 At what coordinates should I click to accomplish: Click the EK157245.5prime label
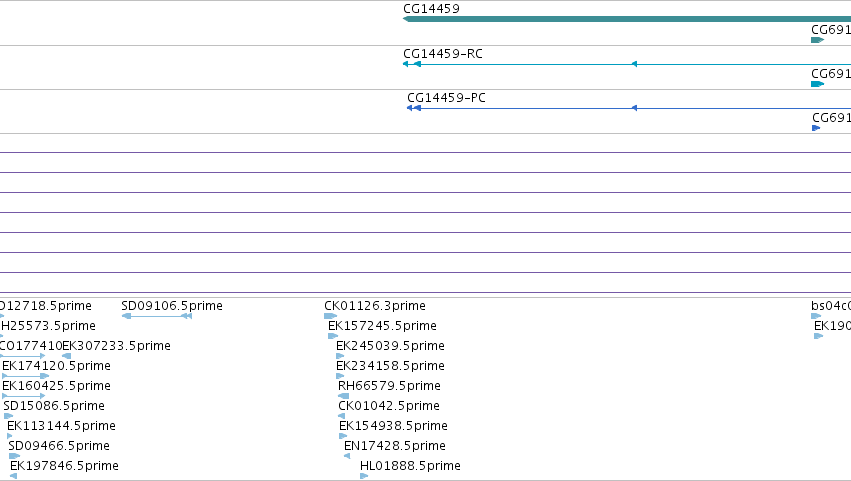[x=383, y=326]
